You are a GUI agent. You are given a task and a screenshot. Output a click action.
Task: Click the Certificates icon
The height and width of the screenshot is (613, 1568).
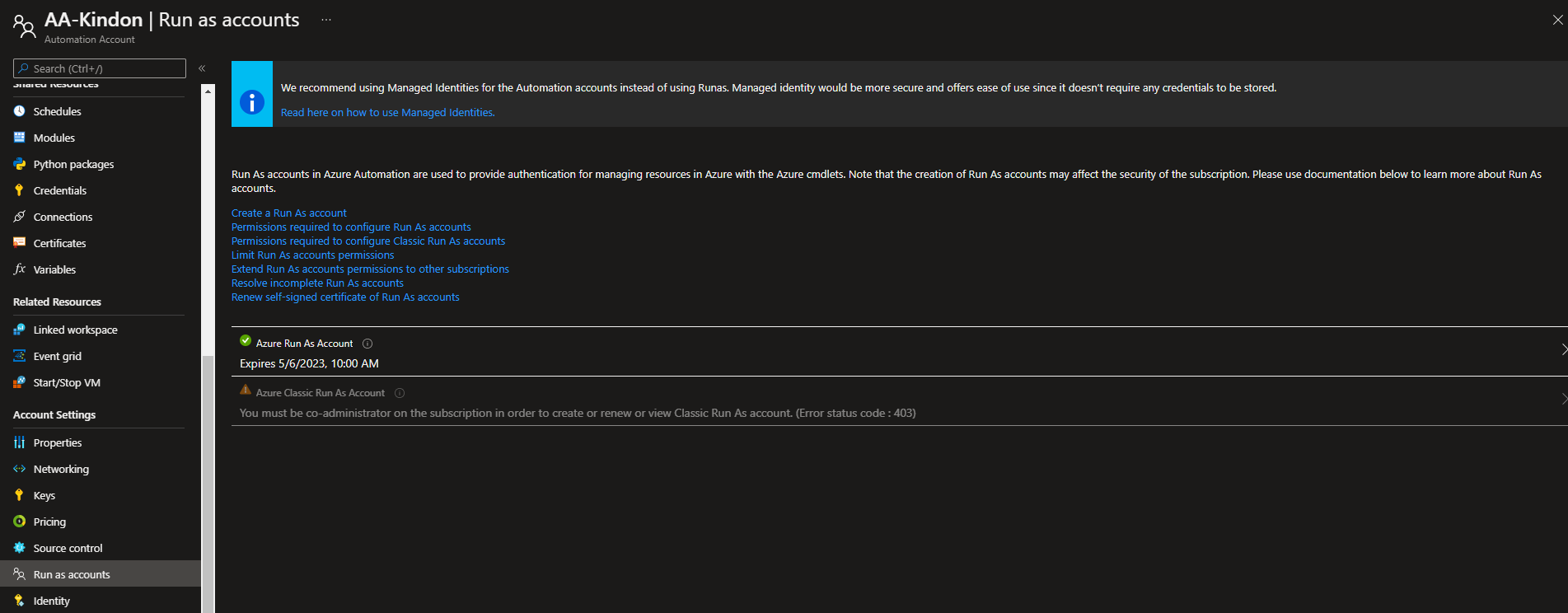tap(19, 243)
